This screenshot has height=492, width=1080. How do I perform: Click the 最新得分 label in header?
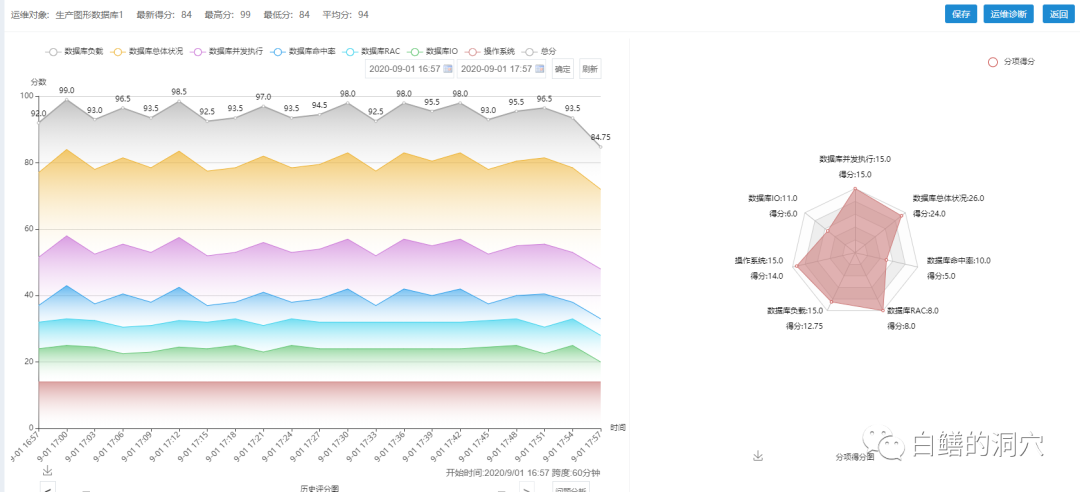coord(155,14)
